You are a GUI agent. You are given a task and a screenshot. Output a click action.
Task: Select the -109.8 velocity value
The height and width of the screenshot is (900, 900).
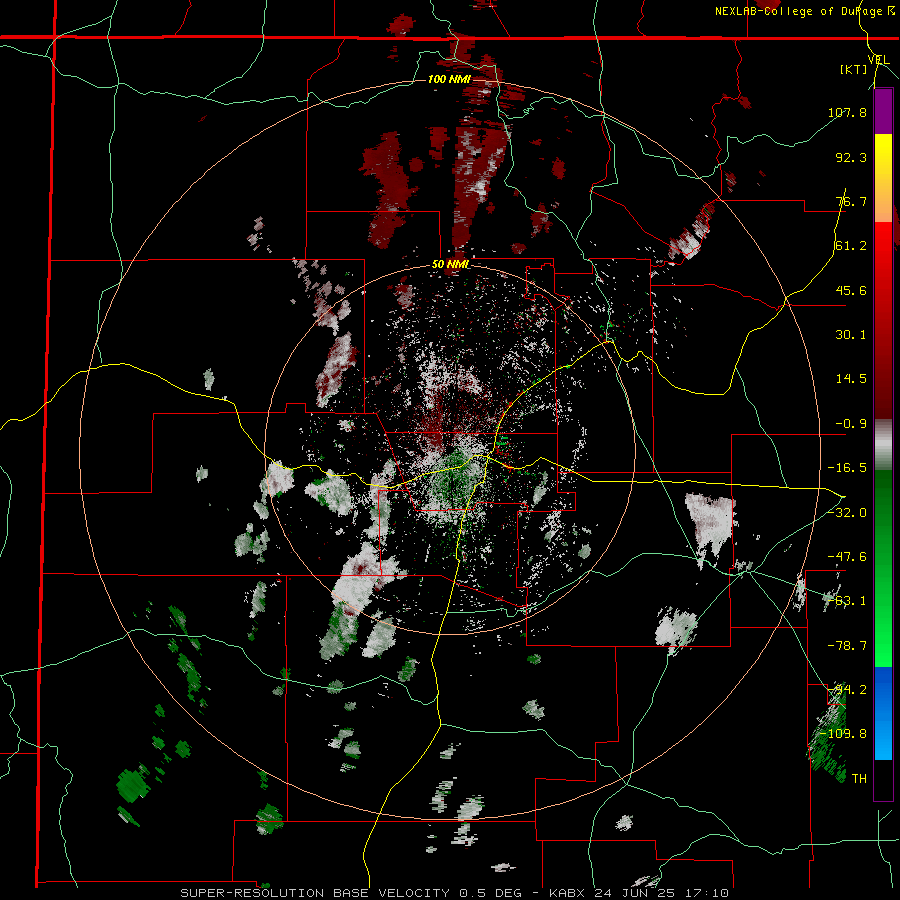point(844,734)
